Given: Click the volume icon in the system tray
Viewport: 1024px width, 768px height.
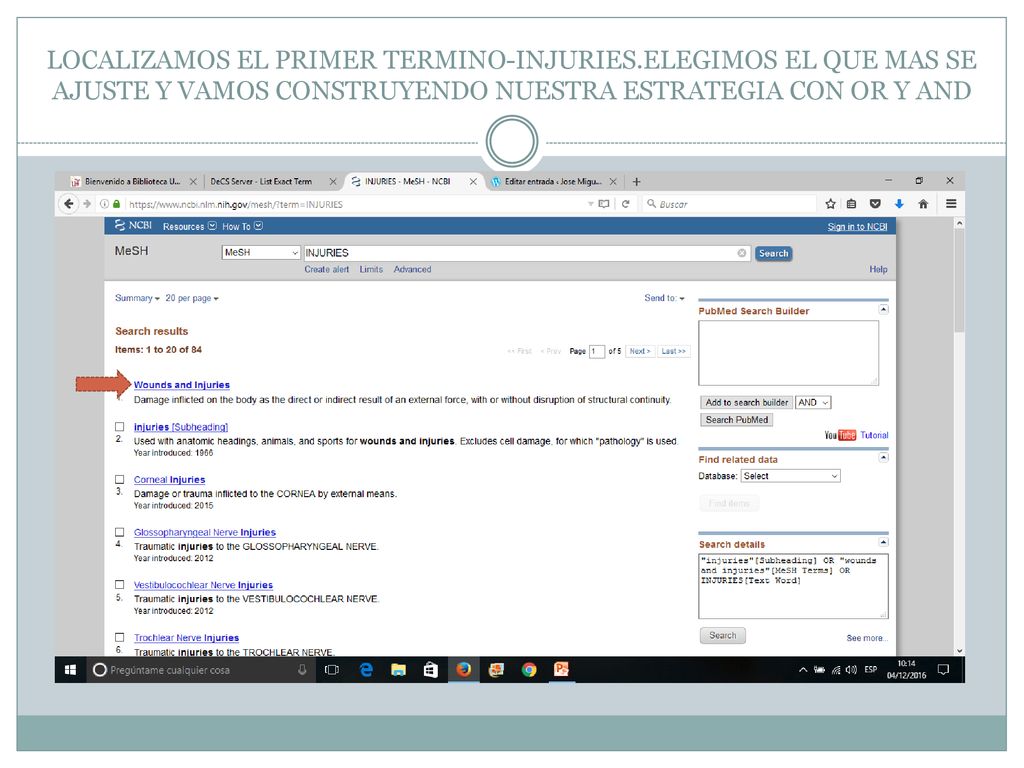Looking at the screenshot, I should tap(851, 669).
